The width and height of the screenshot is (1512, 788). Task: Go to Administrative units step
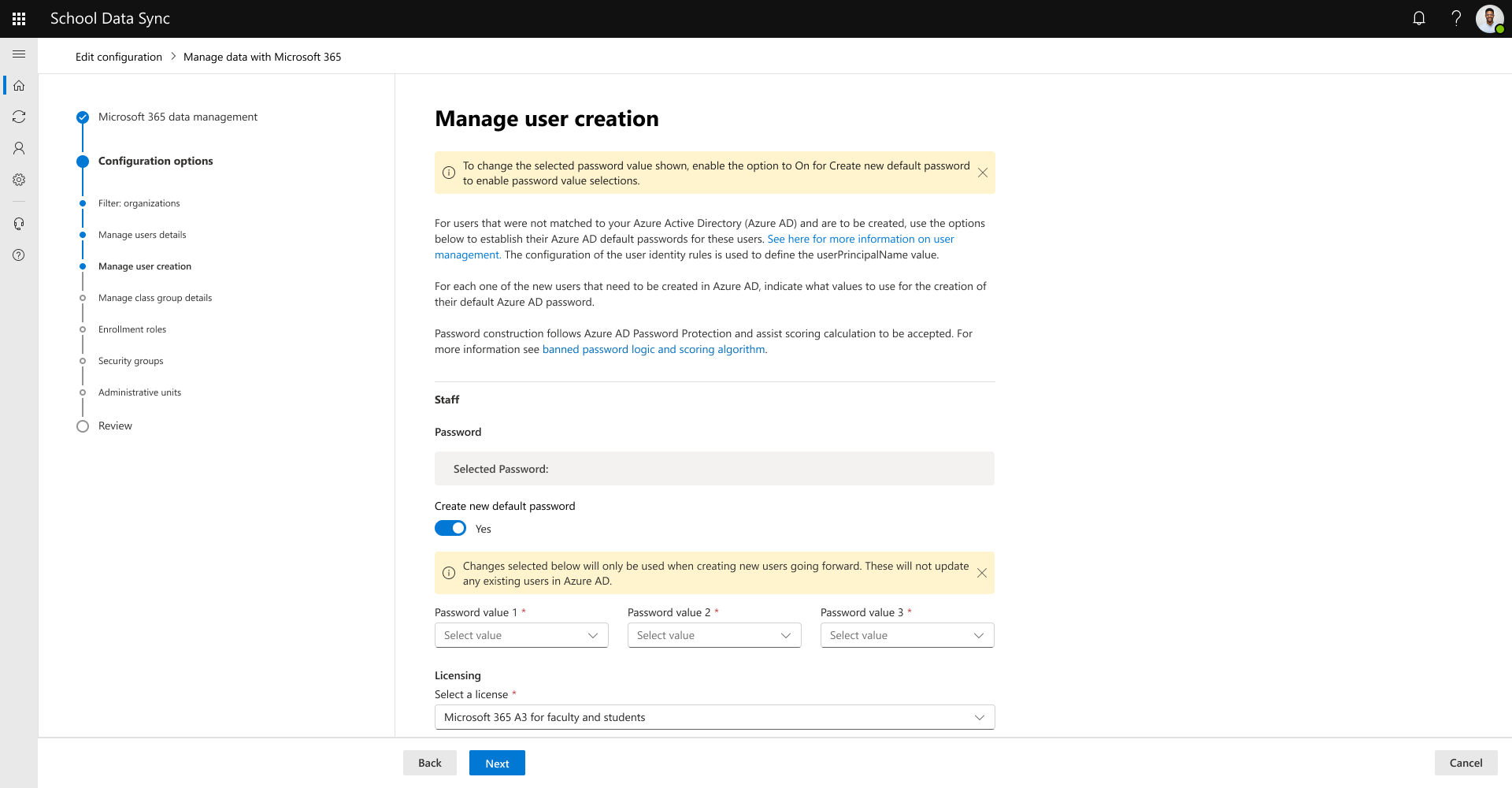pyautogui.click(x=139, y=392)
